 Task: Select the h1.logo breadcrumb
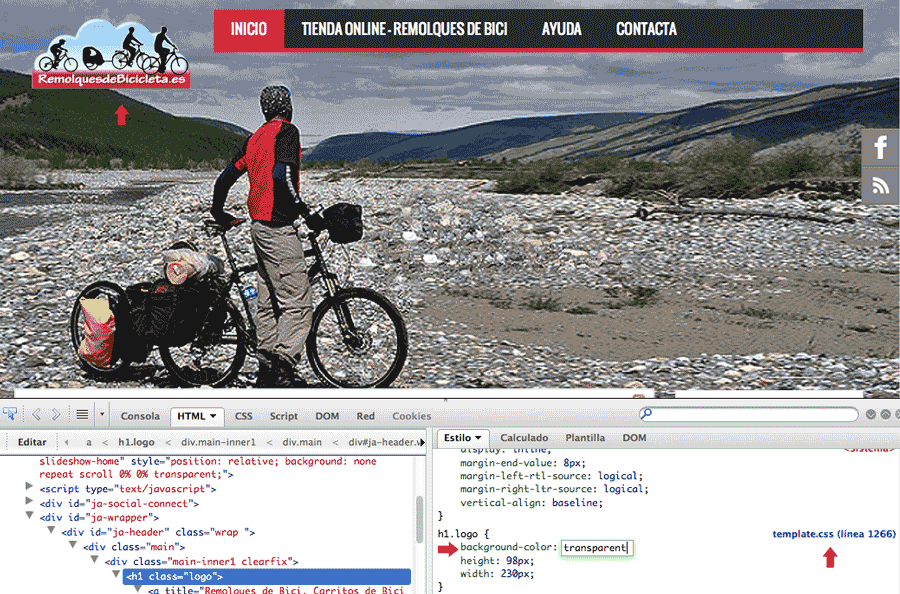pyautogui.click(x=136, y=442)
